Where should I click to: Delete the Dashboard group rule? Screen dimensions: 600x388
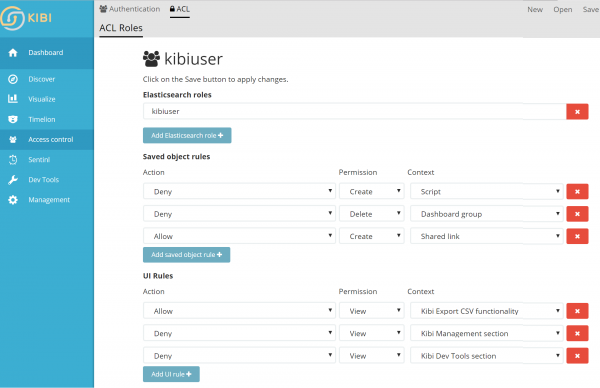tap(577, 214)
